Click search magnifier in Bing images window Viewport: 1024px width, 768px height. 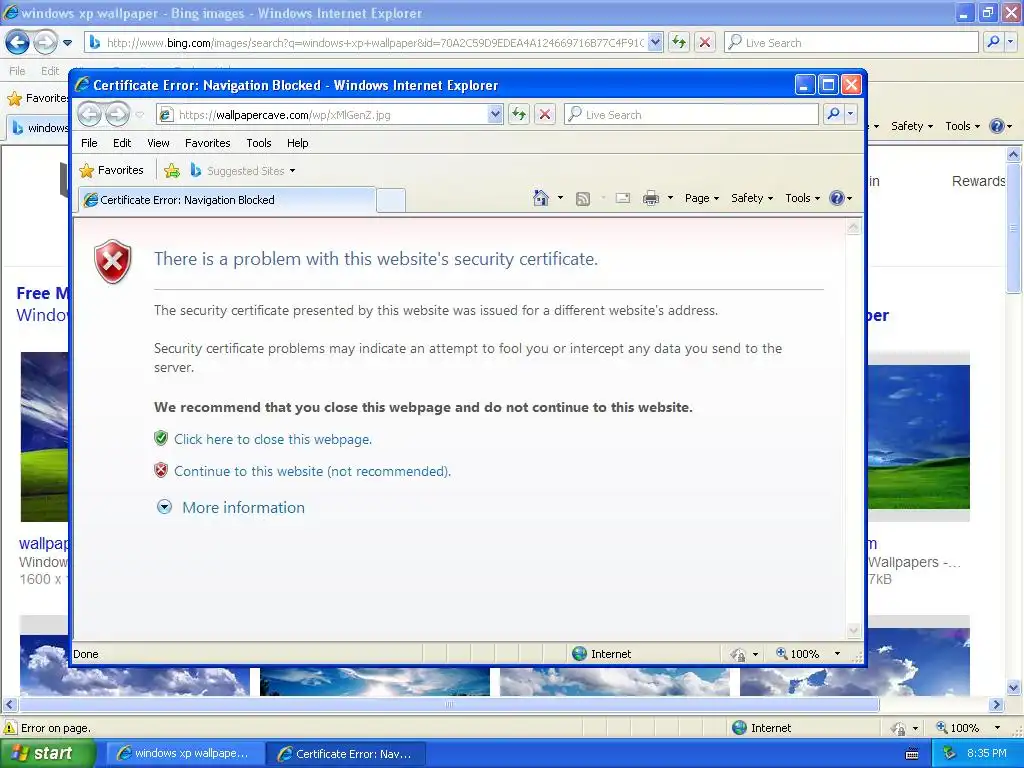pyautogui.click(x=993, y=42)
